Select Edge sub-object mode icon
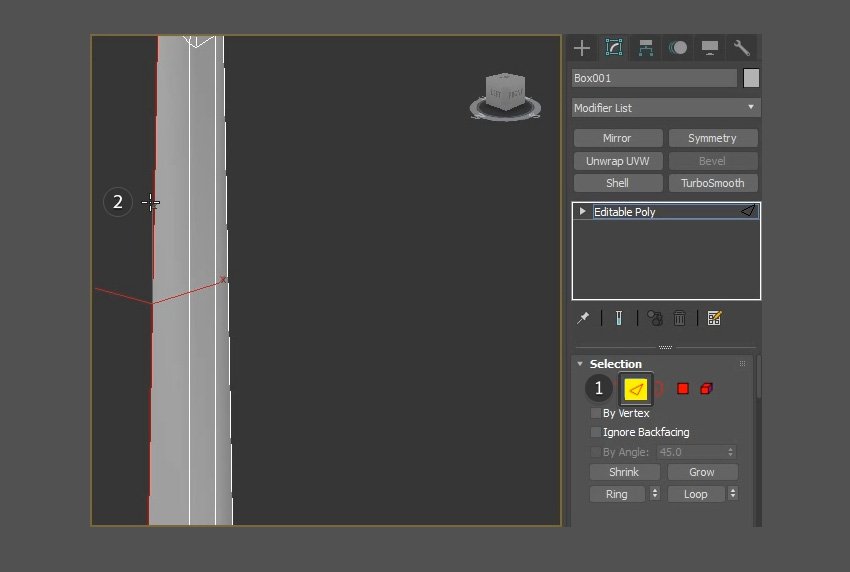Screen dimensions: 850x572 636,389
